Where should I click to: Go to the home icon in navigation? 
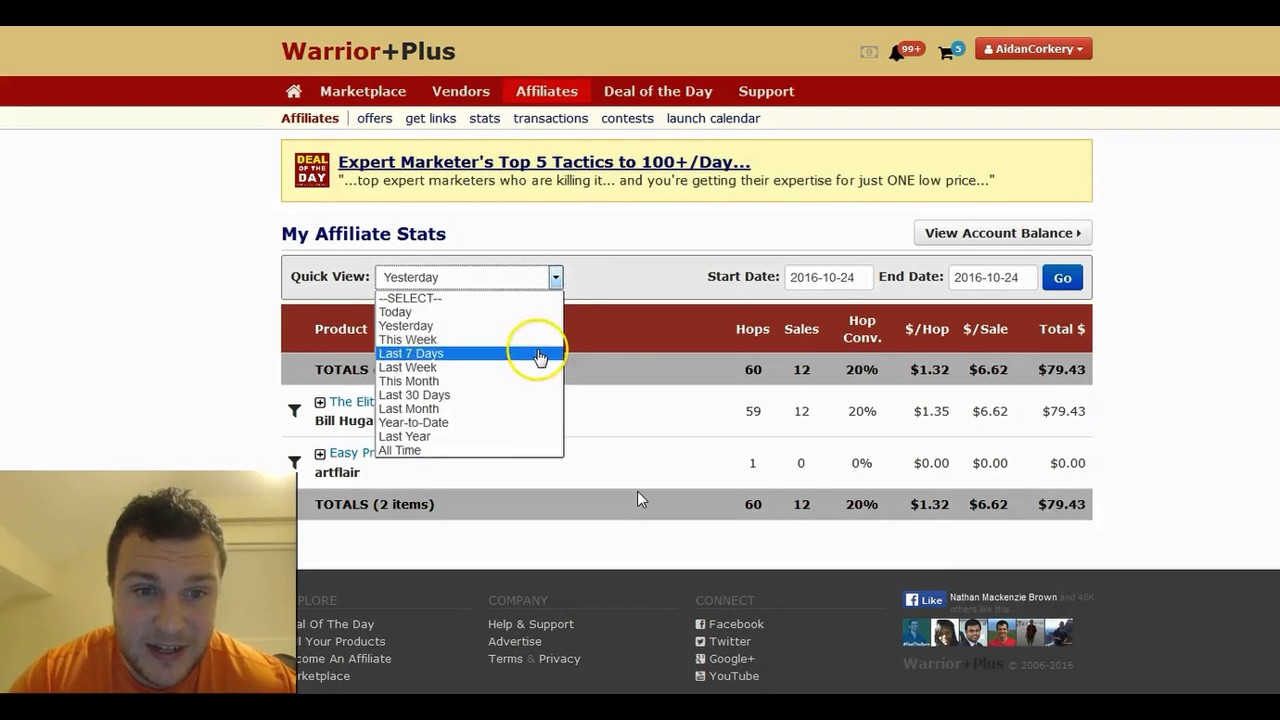[x=293, y=91]
